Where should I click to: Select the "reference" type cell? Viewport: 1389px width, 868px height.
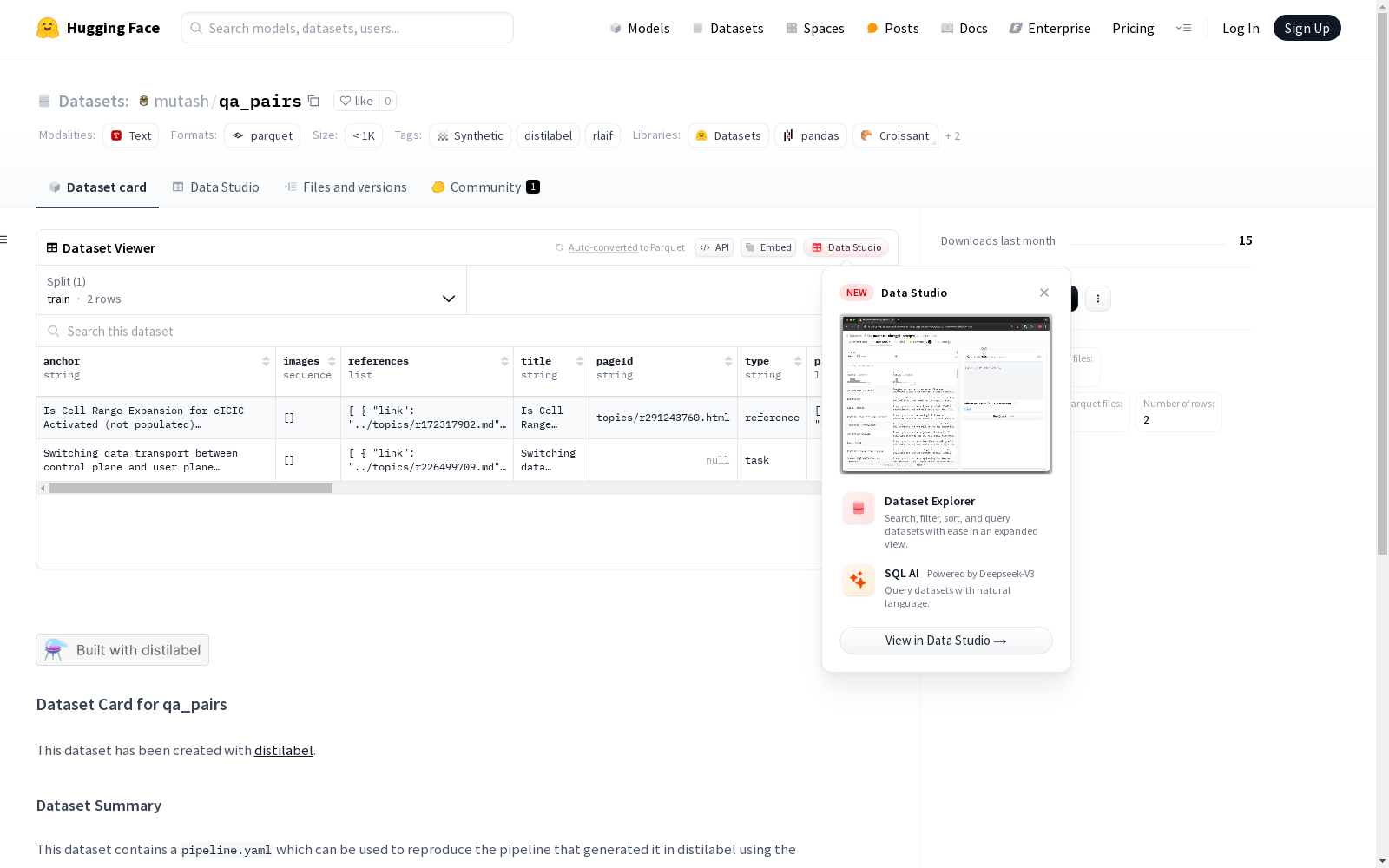[x=773, y=418]
